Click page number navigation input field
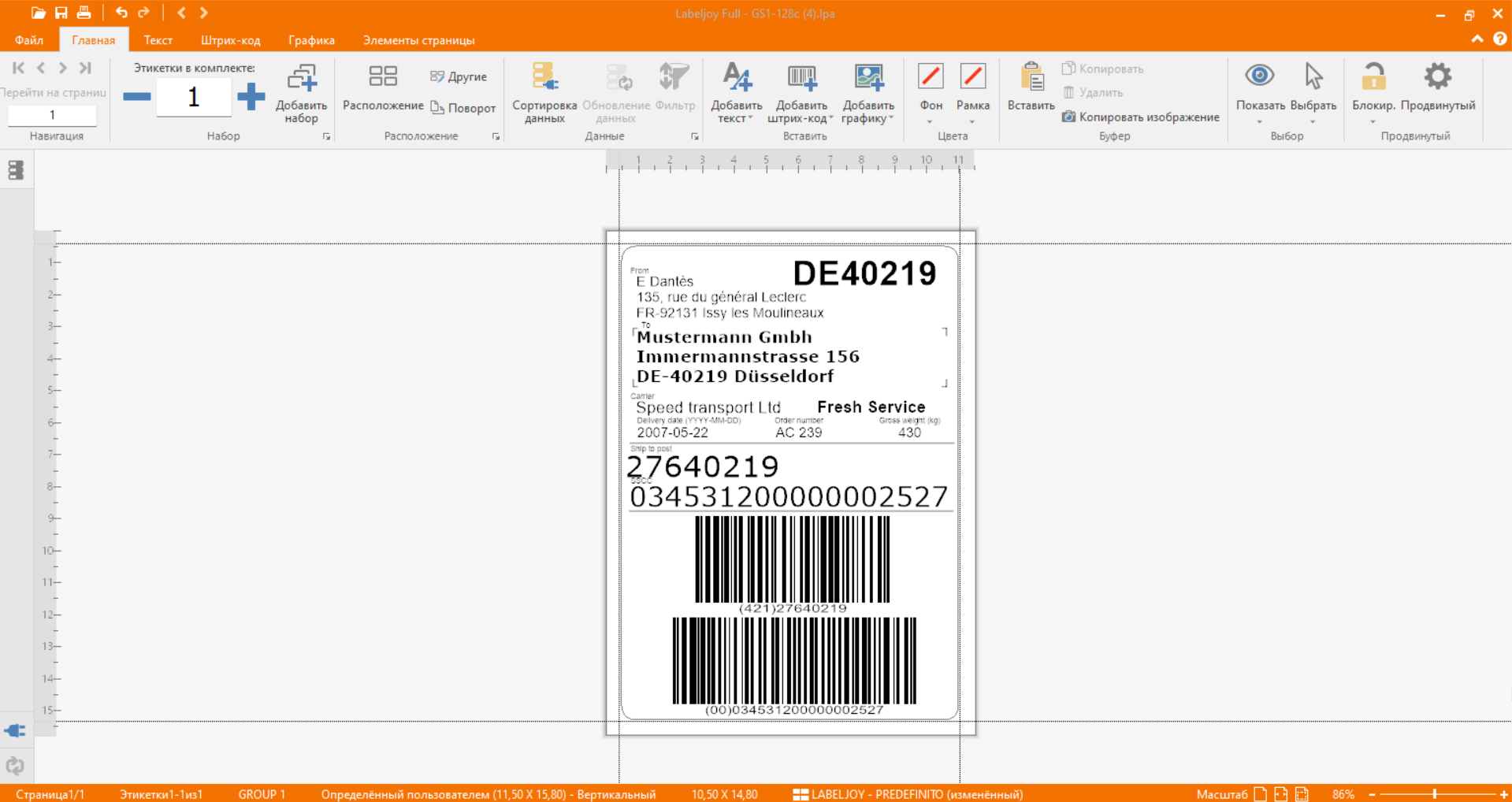 52,115
